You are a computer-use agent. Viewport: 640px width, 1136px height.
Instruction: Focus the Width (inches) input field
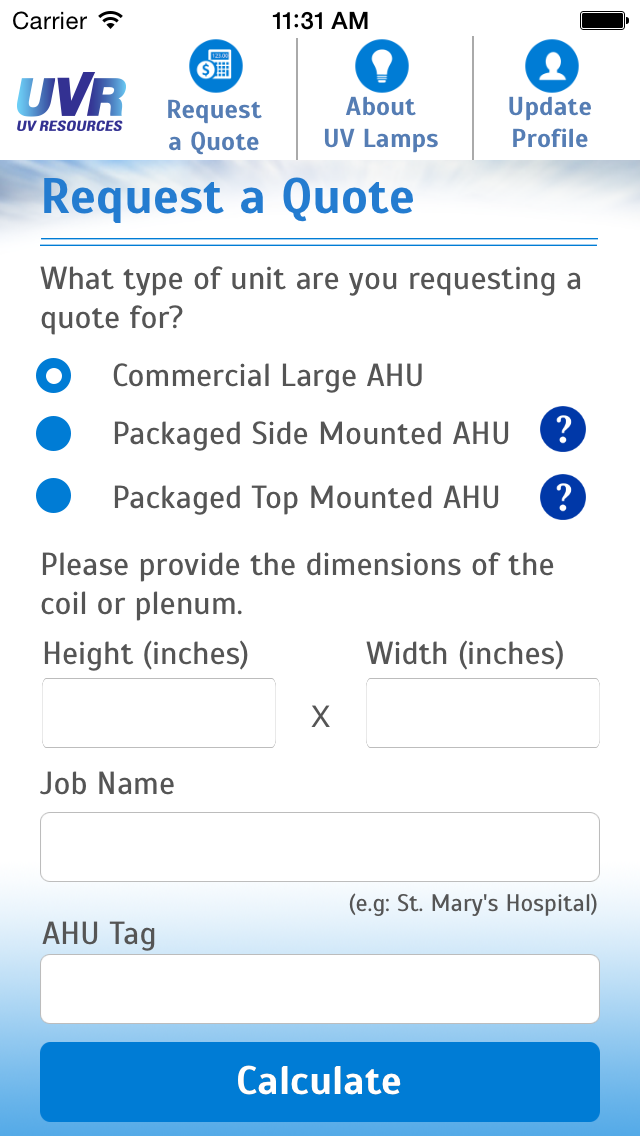tap(483, 713)
